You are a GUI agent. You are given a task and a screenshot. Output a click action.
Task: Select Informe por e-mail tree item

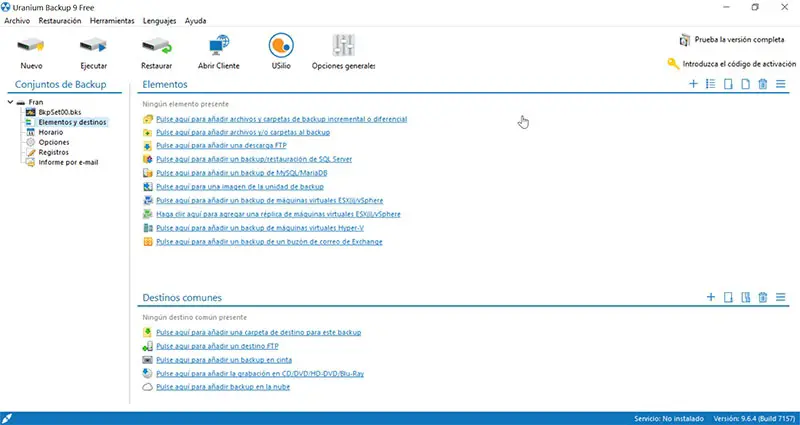68,162
